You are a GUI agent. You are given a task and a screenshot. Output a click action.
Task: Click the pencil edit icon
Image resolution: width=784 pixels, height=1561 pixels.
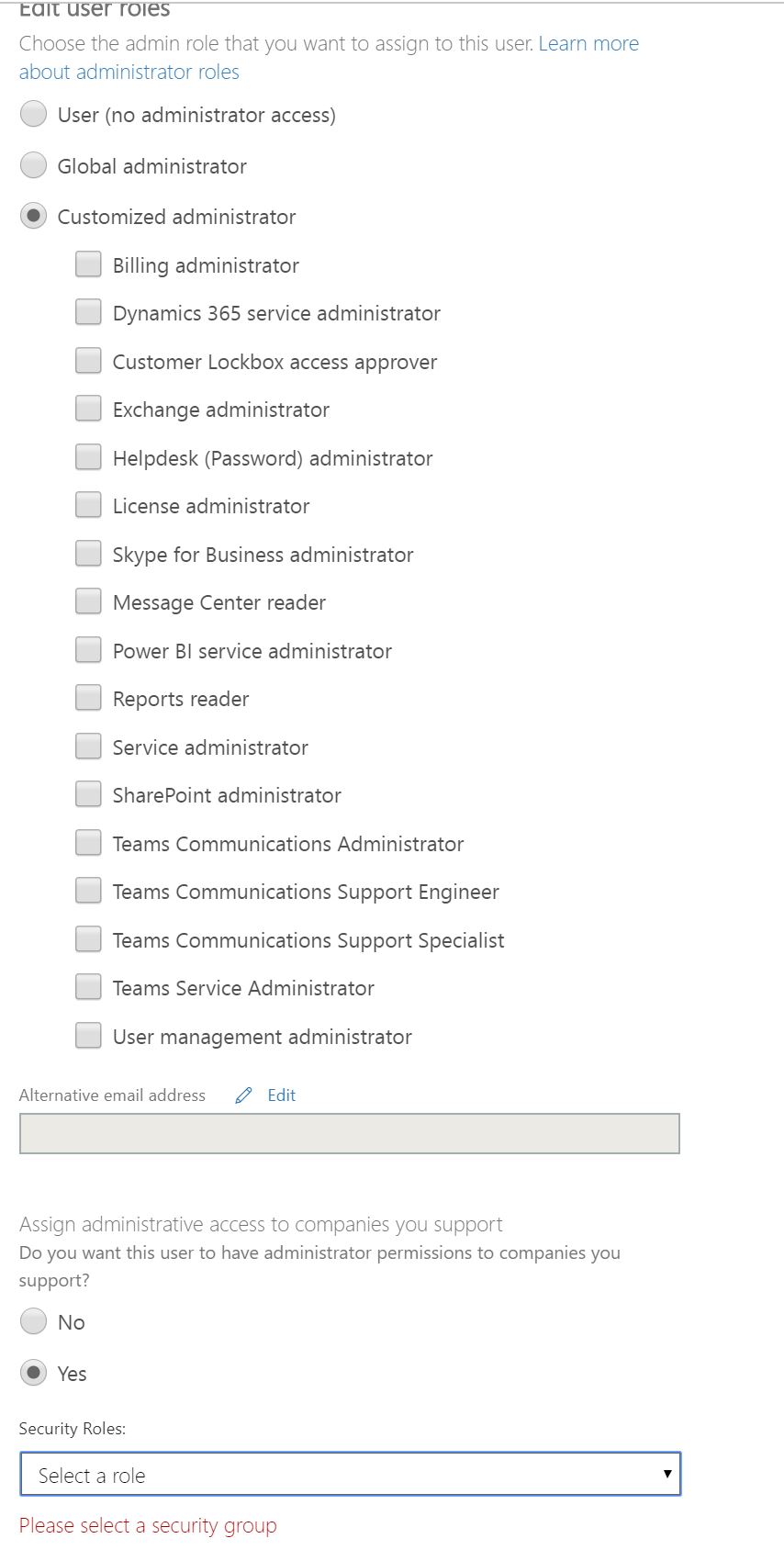point(243,1095)
